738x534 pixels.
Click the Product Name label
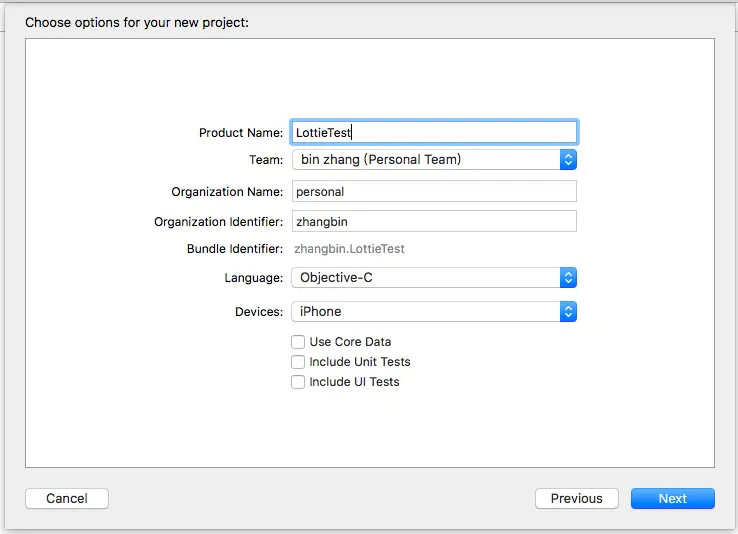[x=241, y=133]
